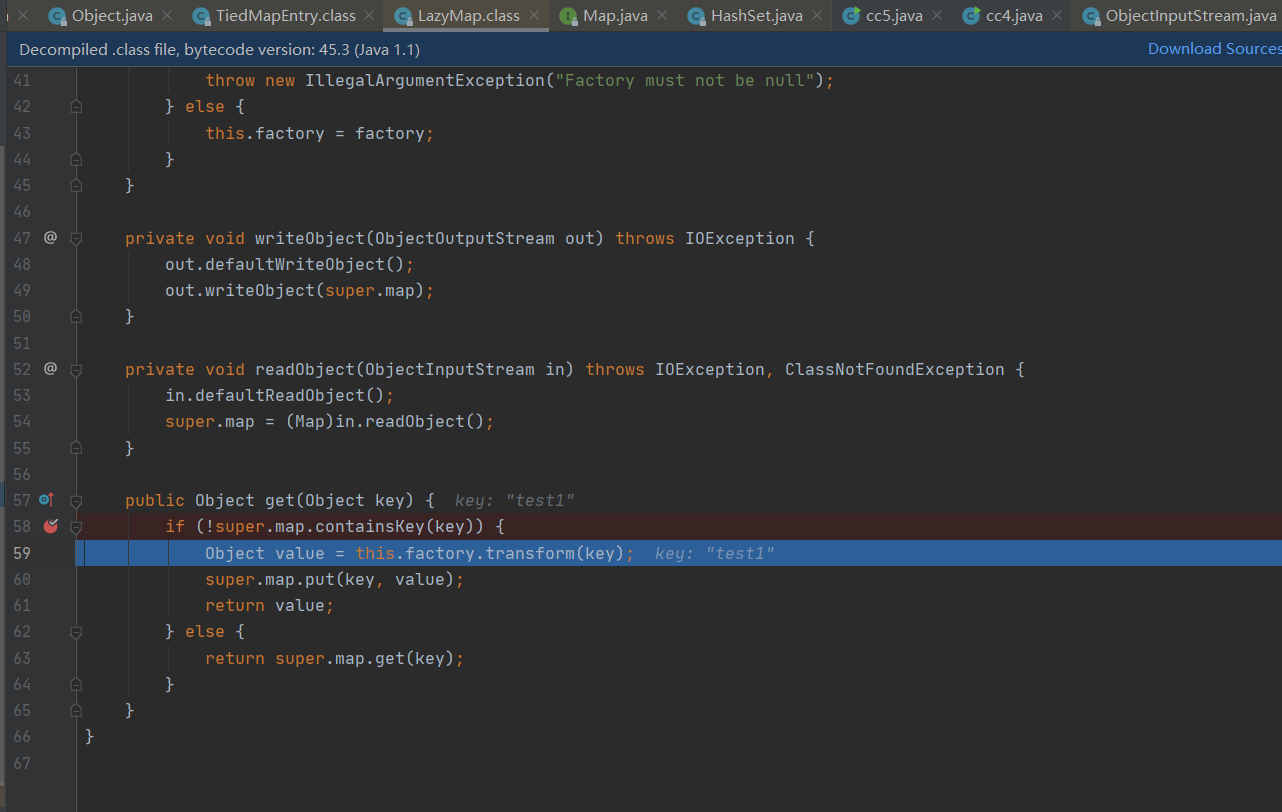1282x812 pixels.
Task: Click super.map.get(key) on line 63
Action: click(x=364, y=658)
